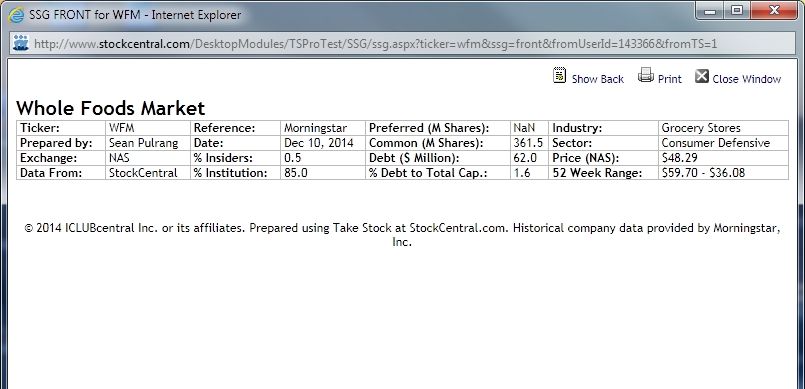
Task: Click the $48.29 price value
Action: (x=680, y=158)
